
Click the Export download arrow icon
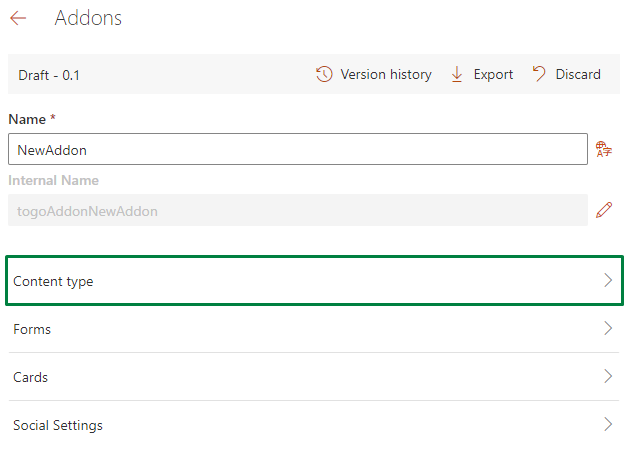[x=457, y=74]
